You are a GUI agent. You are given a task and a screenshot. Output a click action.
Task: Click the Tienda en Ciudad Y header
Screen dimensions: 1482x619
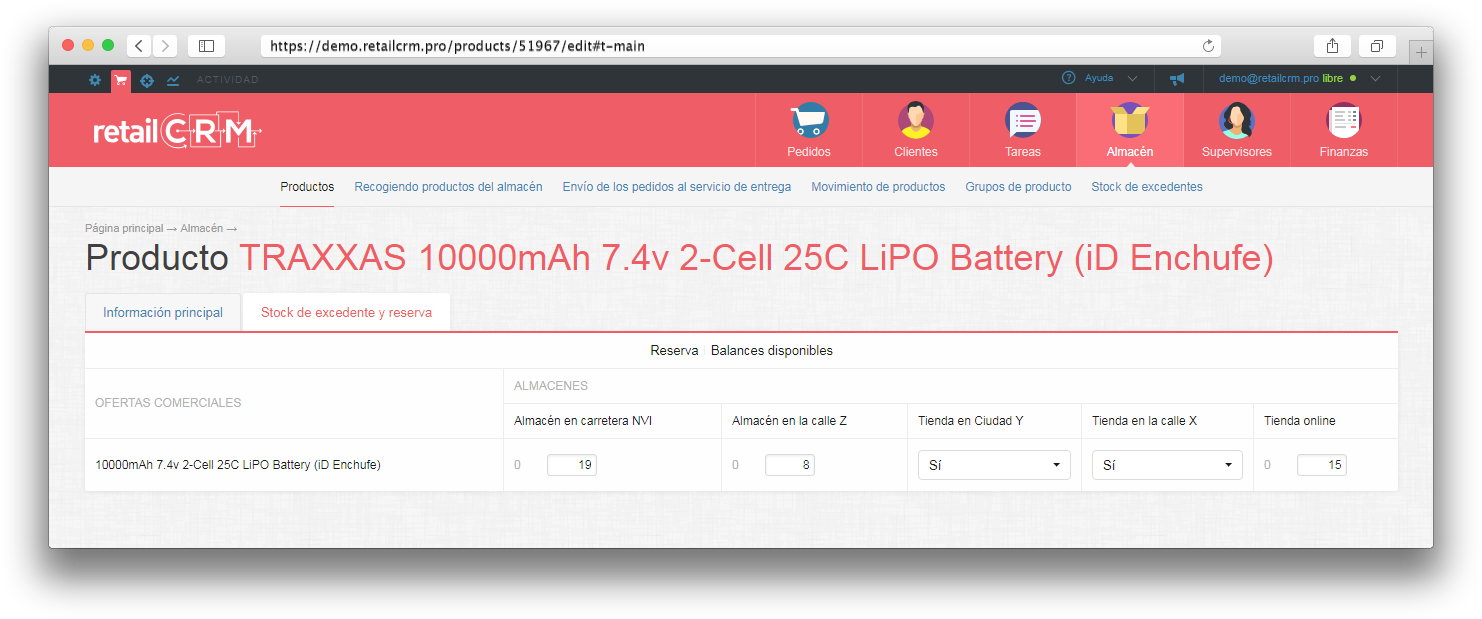pos(970,421)
